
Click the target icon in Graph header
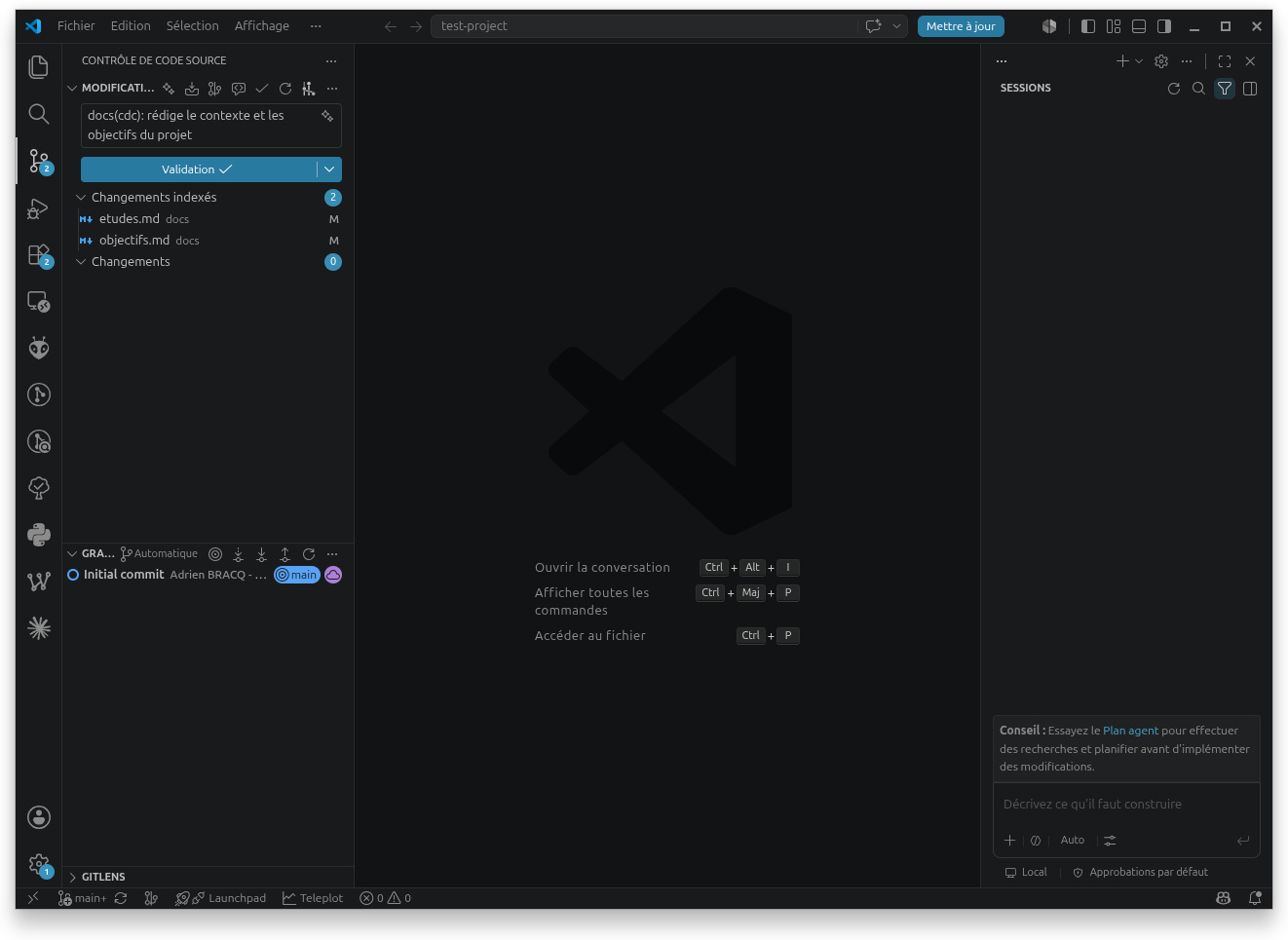pos(215,554)
